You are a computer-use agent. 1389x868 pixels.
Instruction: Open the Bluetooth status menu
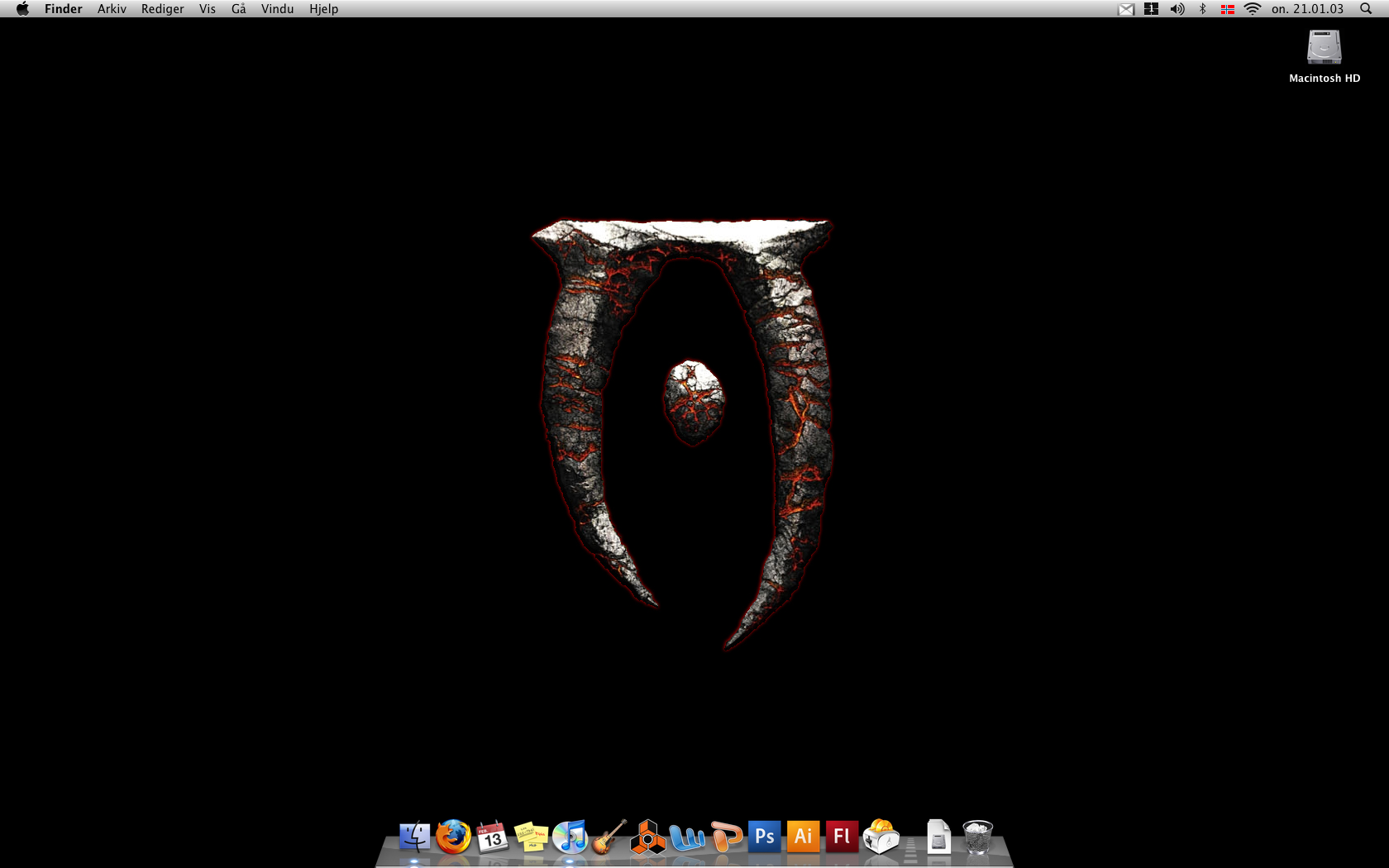(1203, 9)
